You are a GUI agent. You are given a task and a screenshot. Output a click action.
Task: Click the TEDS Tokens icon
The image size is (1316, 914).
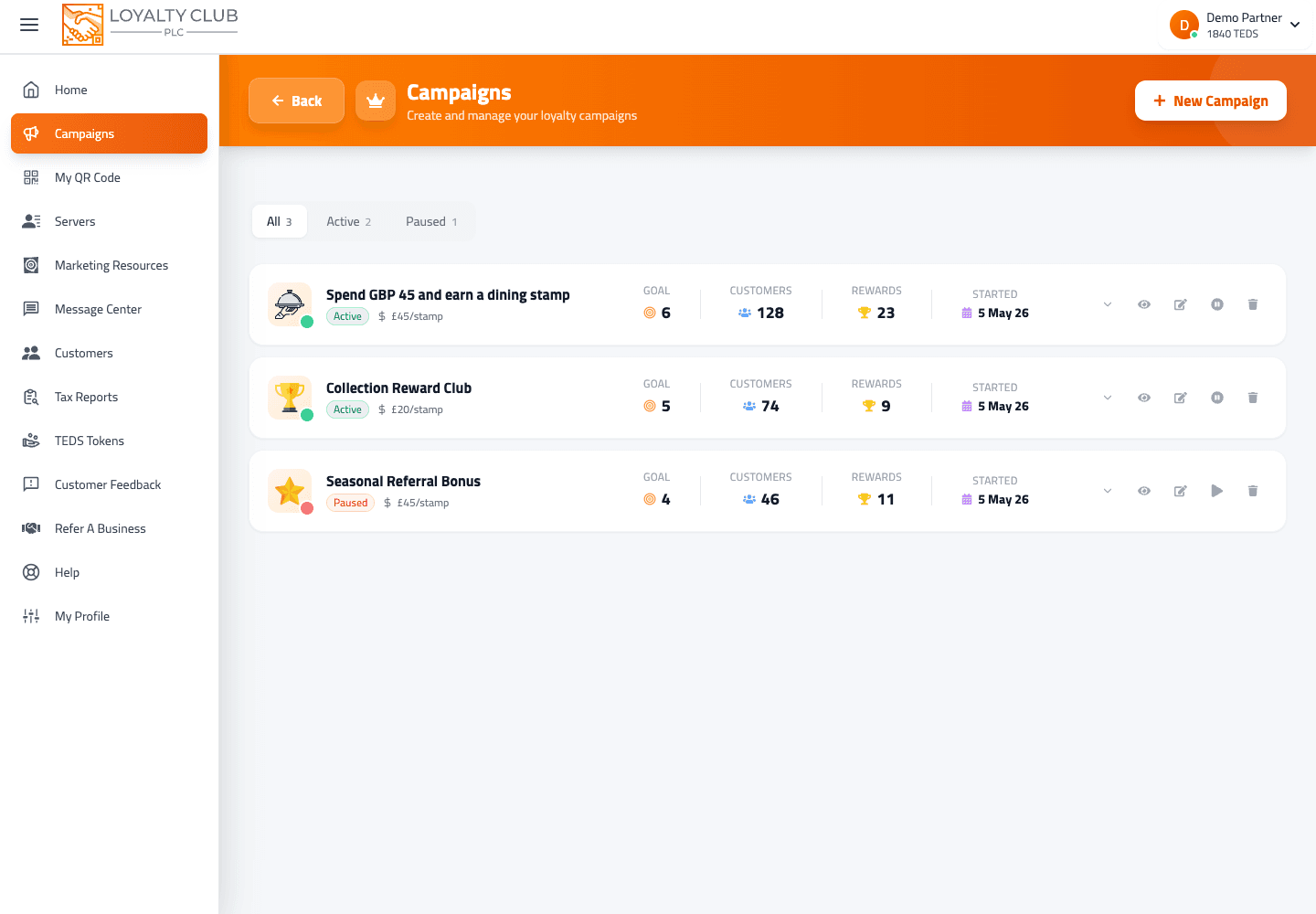pyautogui.click(x=31, y=441)
